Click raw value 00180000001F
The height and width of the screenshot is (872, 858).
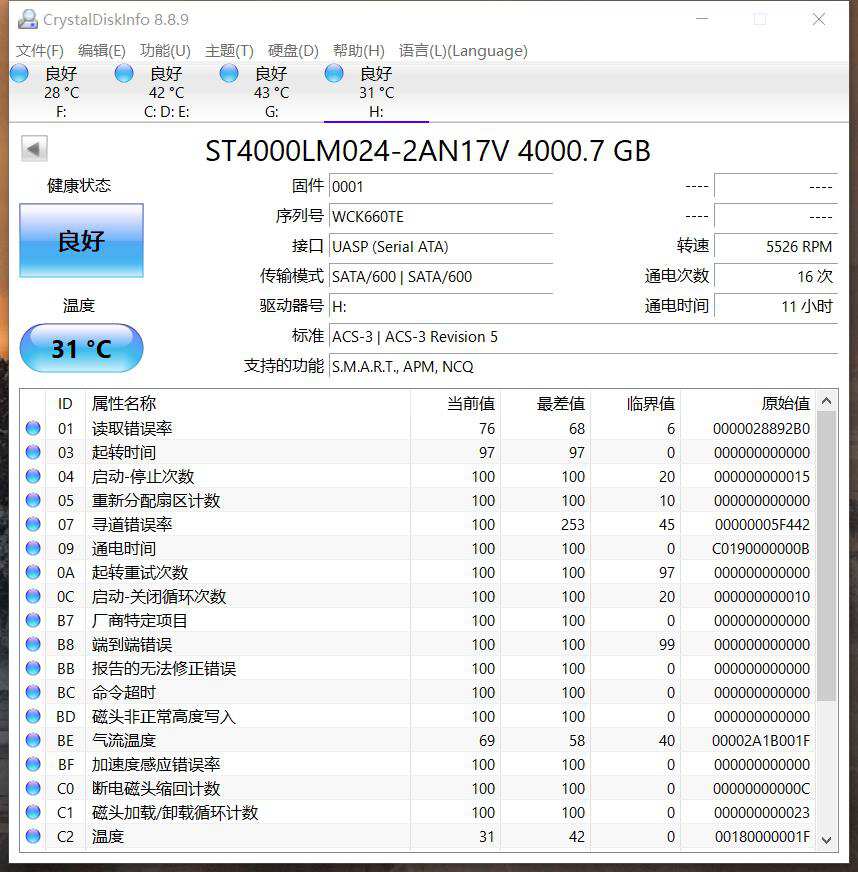coord(762,836)
